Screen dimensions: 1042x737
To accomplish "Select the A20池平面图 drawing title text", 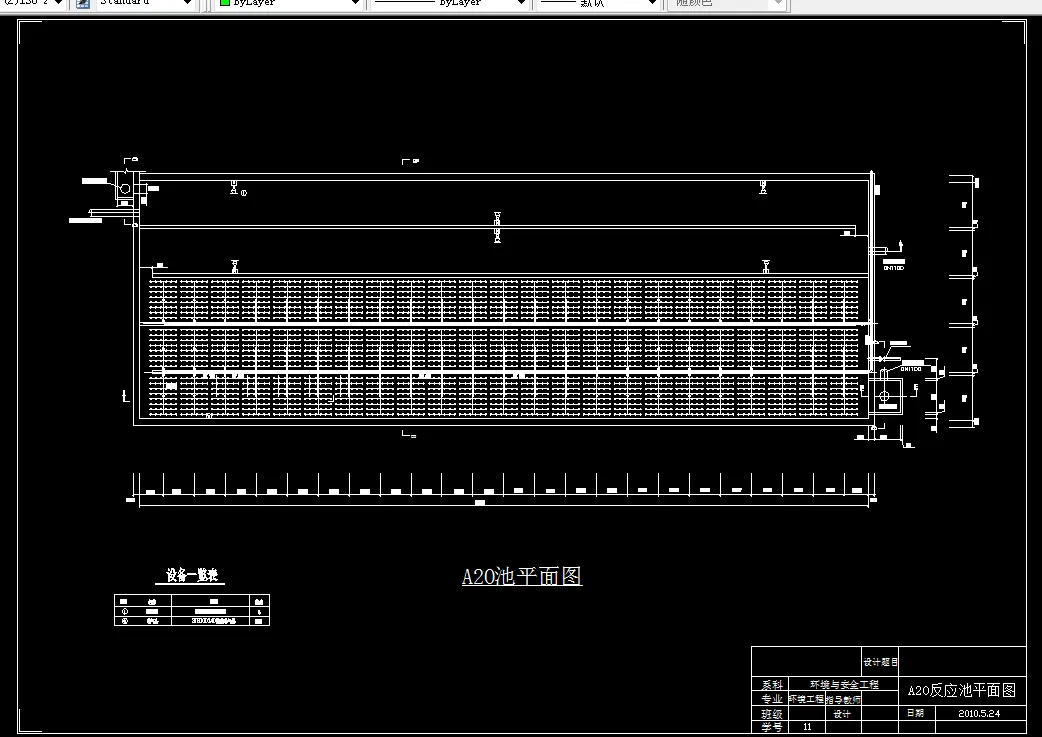I will [x=521, y=576].
